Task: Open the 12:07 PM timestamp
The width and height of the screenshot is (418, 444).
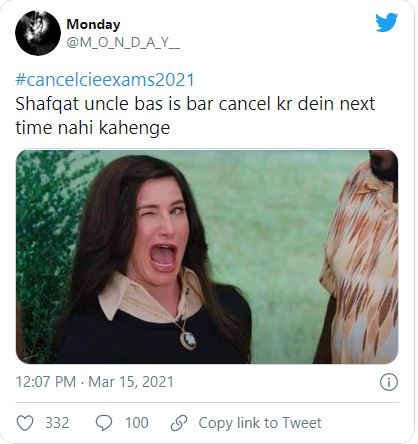Action: [46, 382]
